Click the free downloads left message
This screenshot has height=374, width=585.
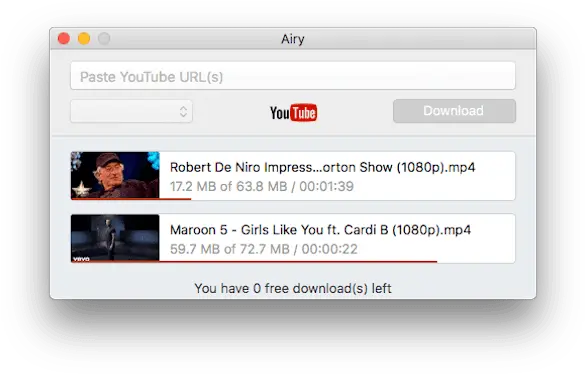(x=293, y=289)
